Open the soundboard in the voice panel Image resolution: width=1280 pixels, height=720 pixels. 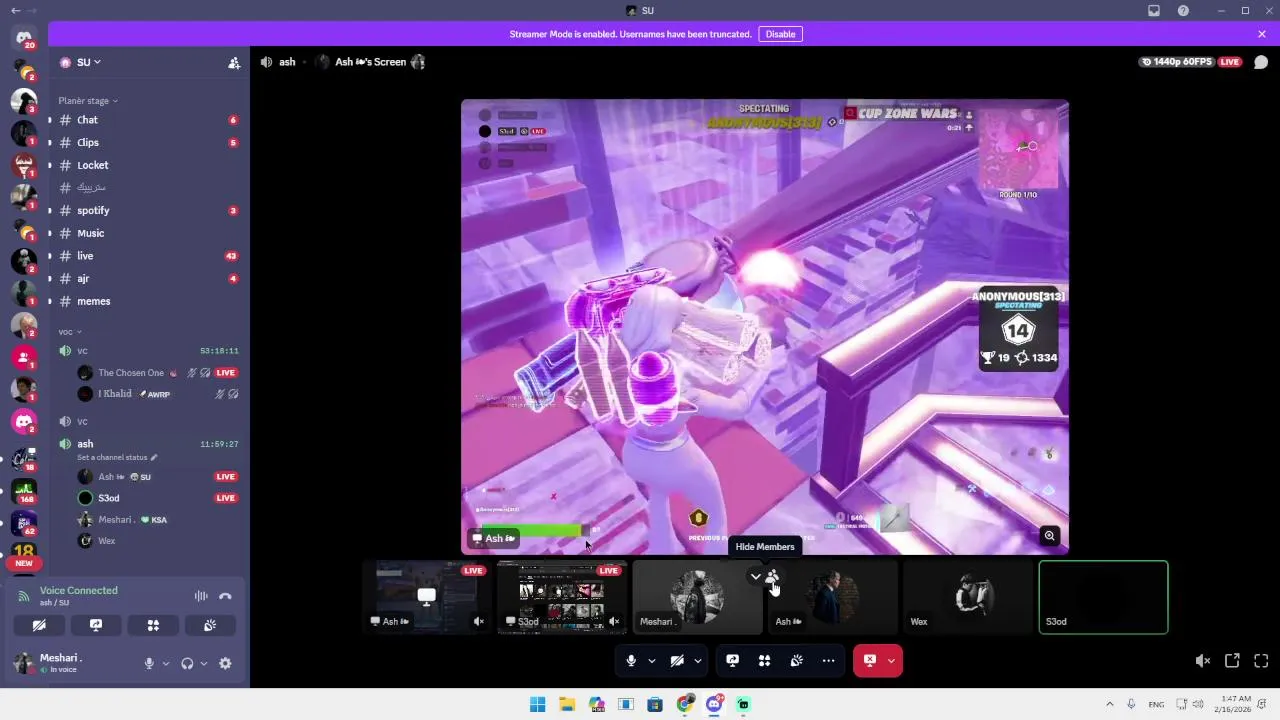[x=210, y=625]
